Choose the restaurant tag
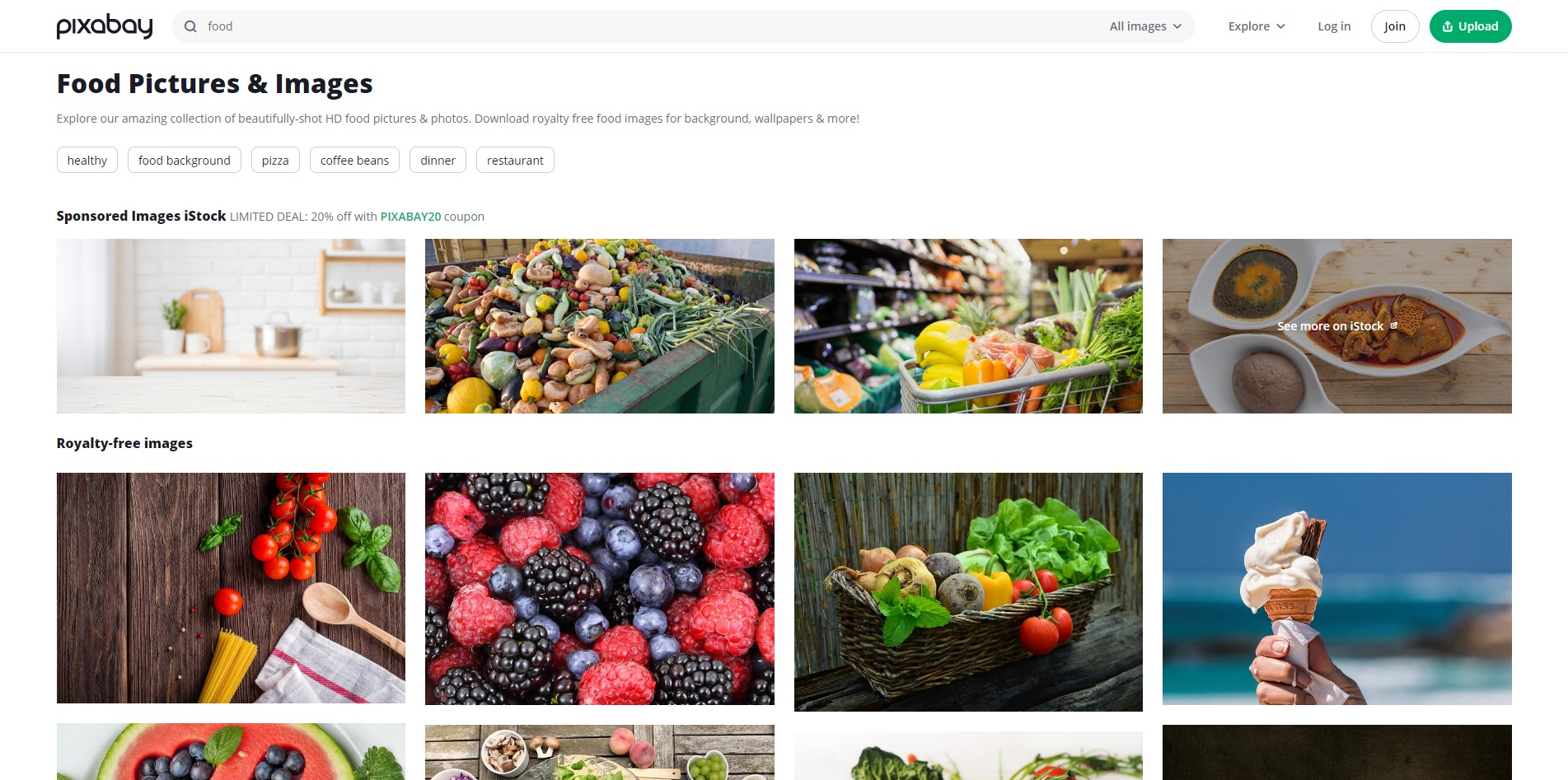 click(x=515, y=160)
